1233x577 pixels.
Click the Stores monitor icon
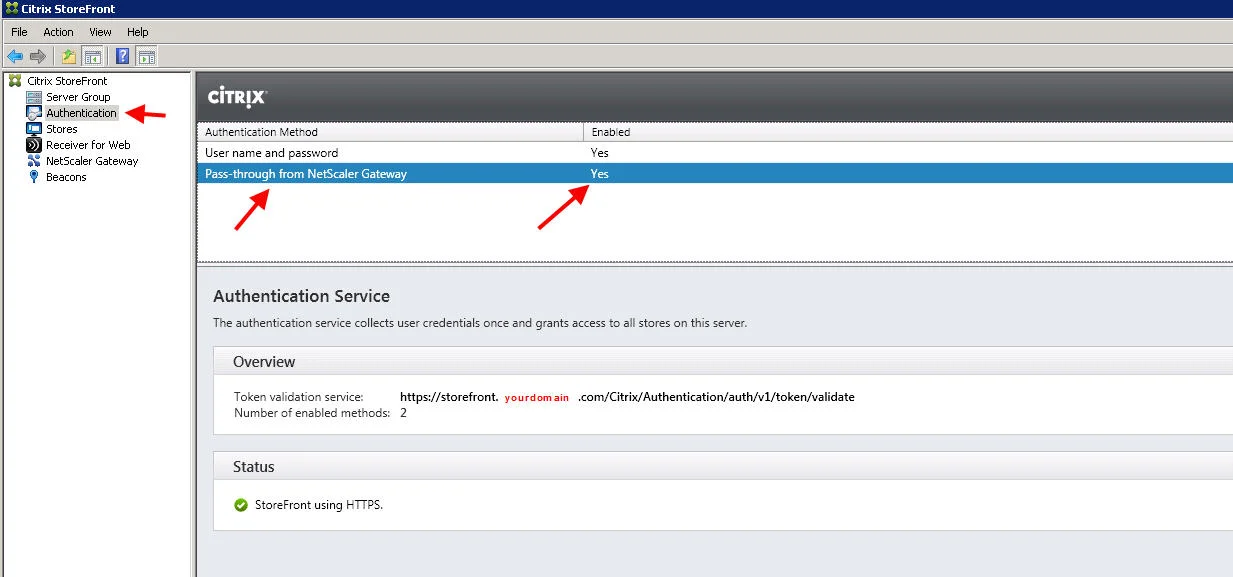[34, 129]
